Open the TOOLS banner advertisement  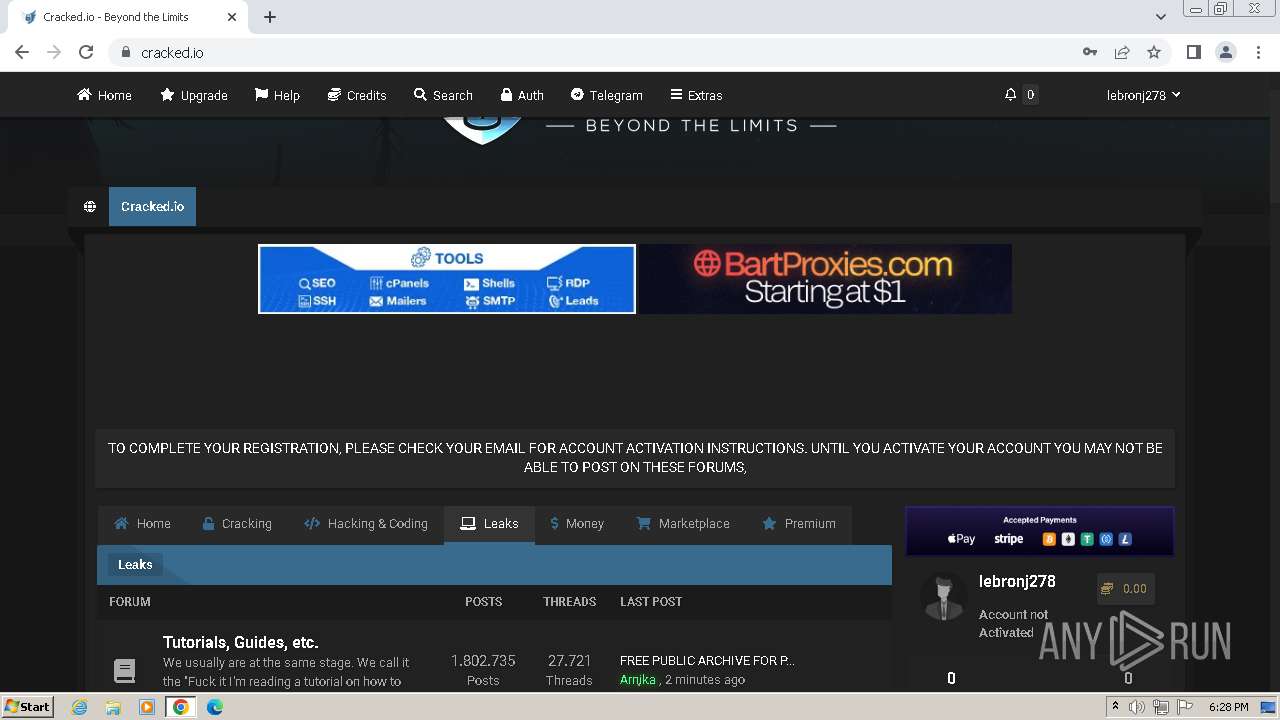pos(447,279)
